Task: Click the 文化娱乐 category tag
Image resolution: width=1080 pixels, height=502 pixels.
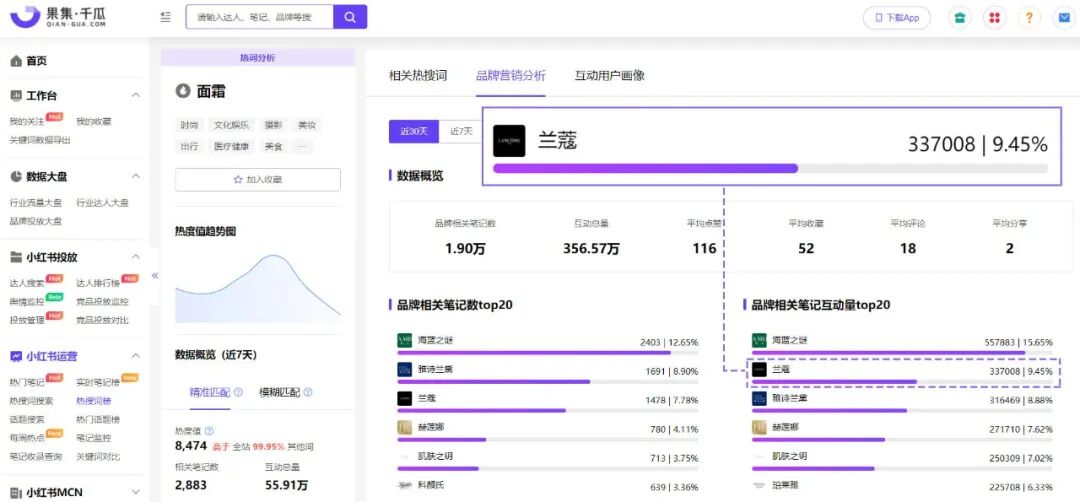Action: [x=231, y=125]
